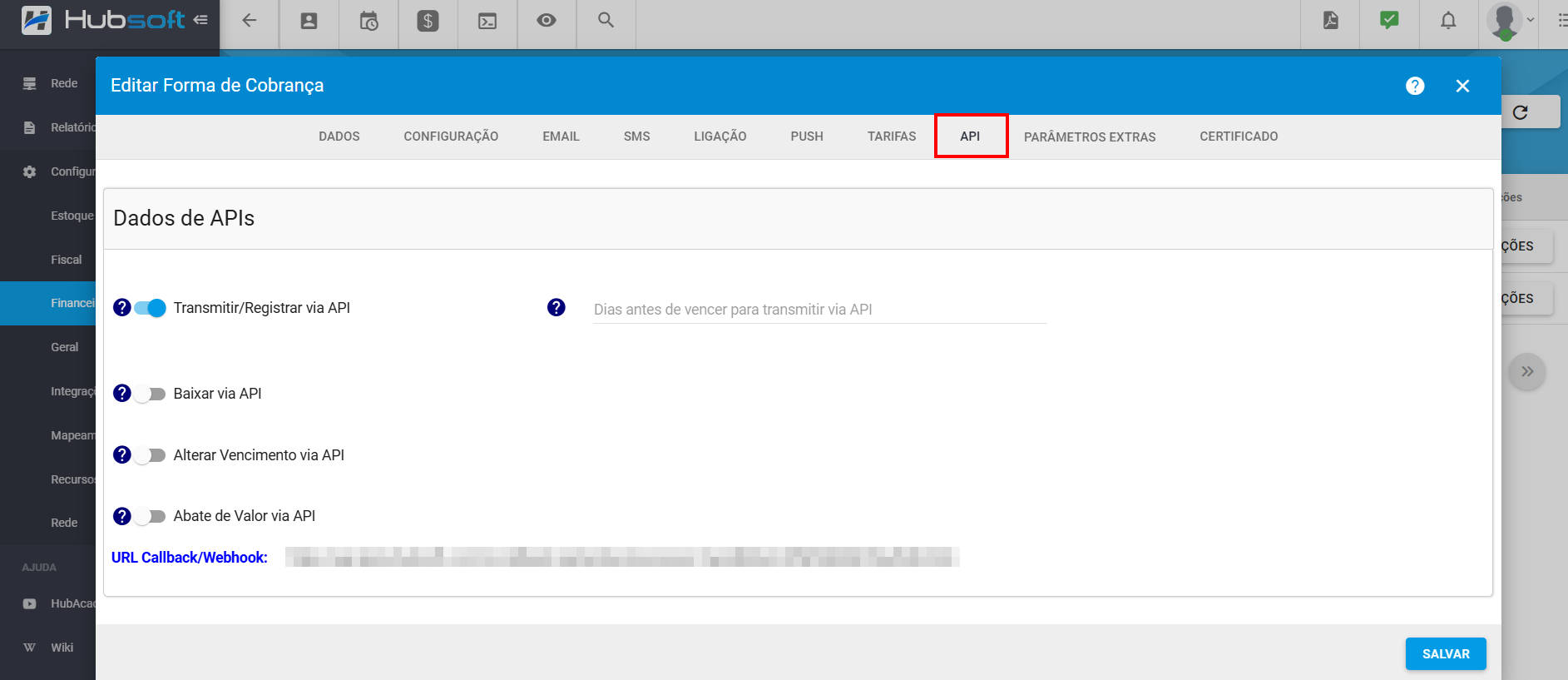Image resolution: width=1568 pixels, height=680 pixels.
Task: Enable Baixar via API toggle
Action: [x=151, y=394]
